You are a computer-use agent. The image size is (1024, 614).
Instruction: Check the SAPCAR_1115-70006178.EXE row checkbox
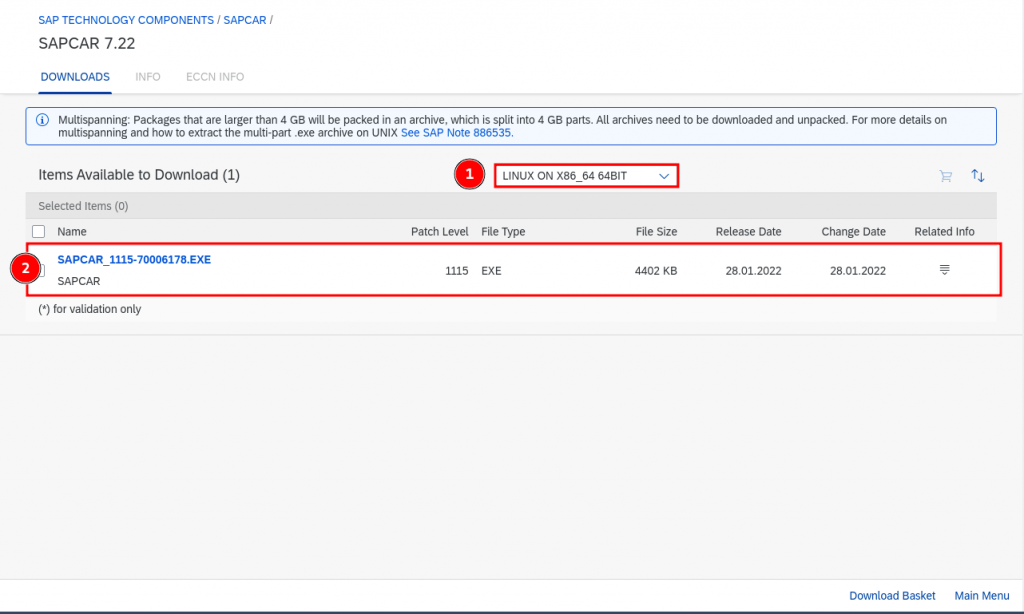(x=41, y=270)
